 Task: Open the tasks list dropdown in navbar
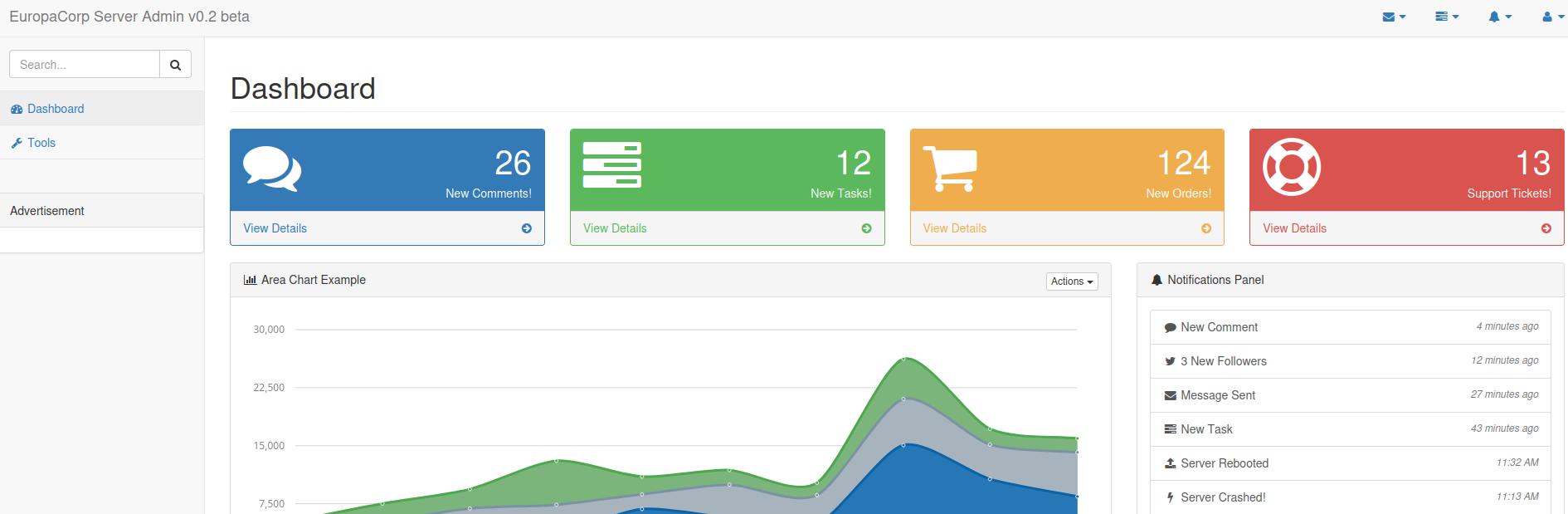coord(1447,17)
